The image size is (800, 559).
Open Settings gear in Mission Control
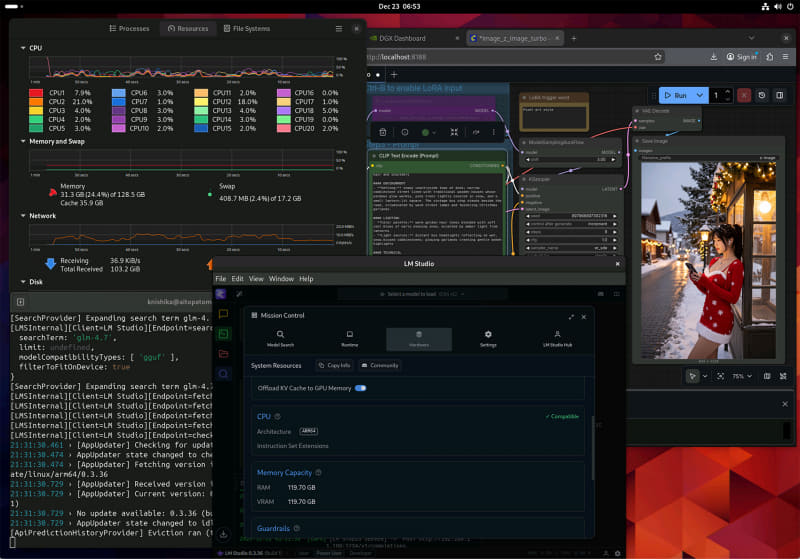tap(488, 339)
